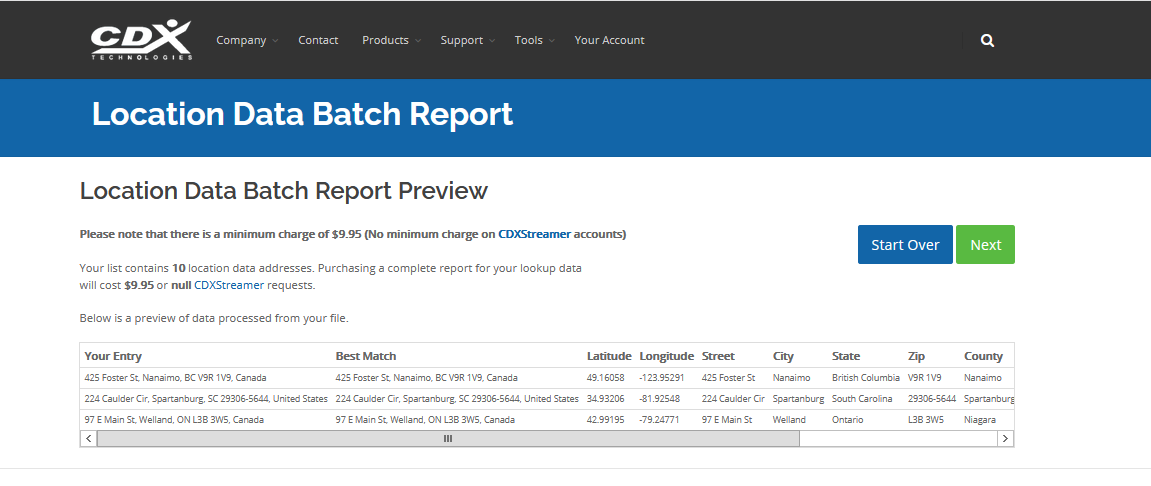
Task: Click the Niagara county cell
Action: click(980, 420)
